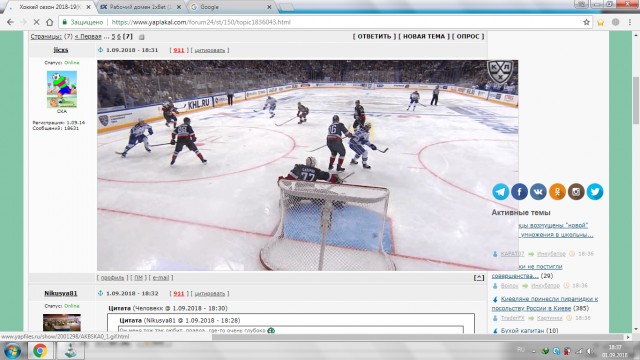Go to forum page 6

tap(119, 36)
